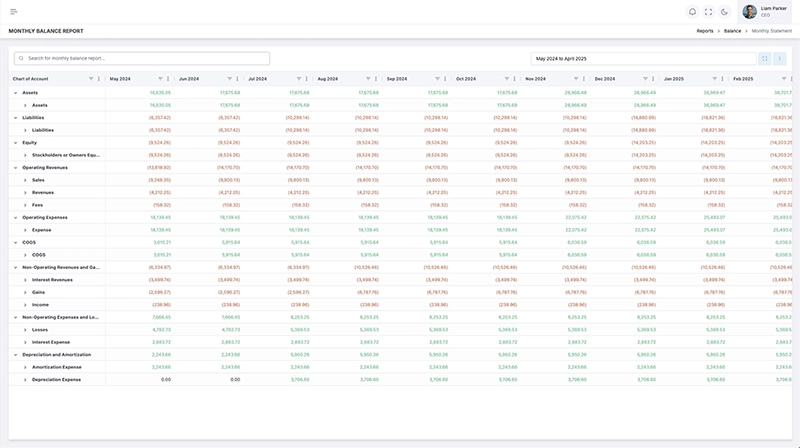800x448 pixels.
Task: Expand the Losses row
Action: 25,330
